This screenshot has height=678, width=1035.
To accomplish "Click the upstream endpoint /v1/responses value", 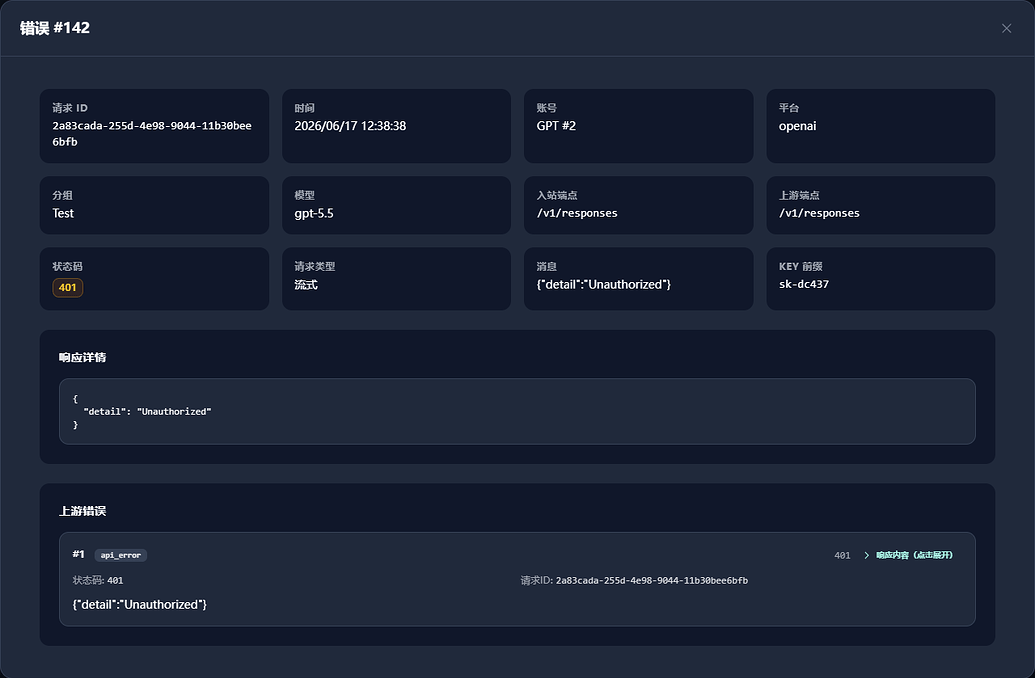I will coord(819,213).
